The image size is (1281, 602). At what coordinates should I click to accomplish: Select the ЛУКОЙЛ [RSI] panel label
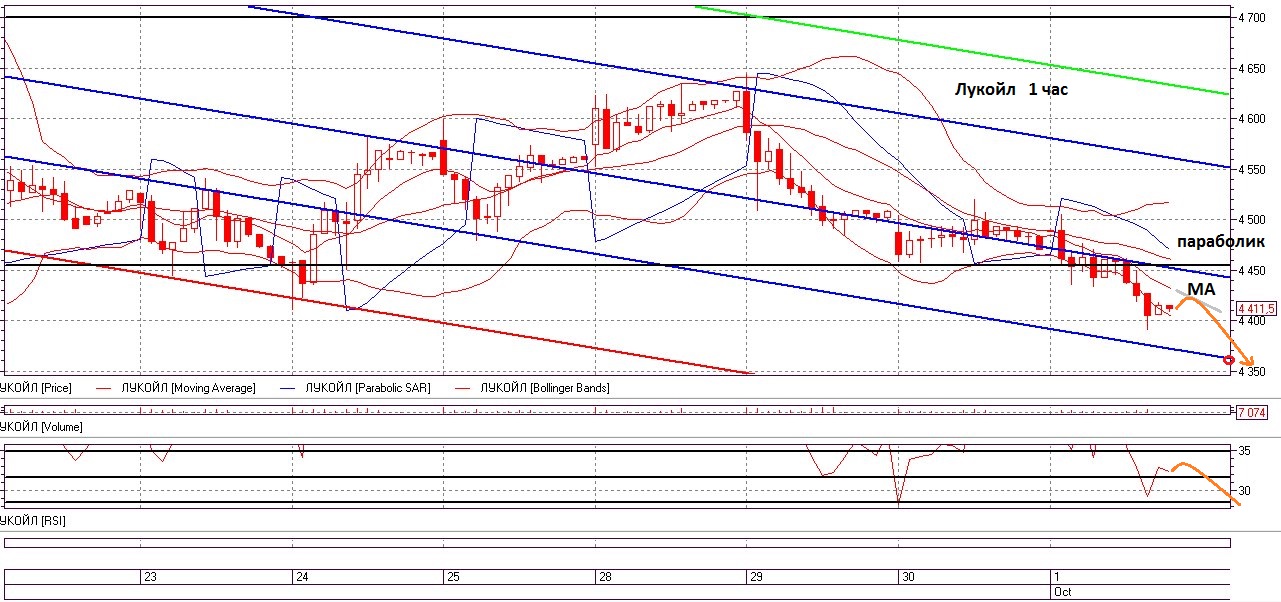pyautogui.click(x=33, y=521)
